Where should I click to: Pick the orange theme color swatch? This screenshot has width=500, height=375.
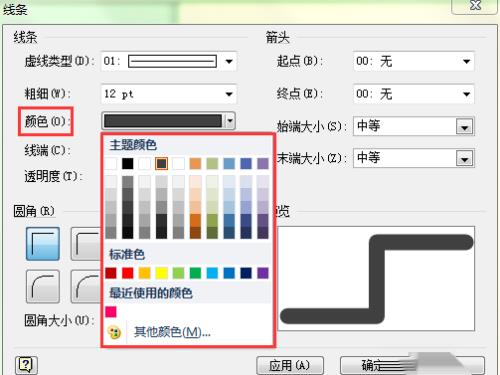click(x=195, y=164)
